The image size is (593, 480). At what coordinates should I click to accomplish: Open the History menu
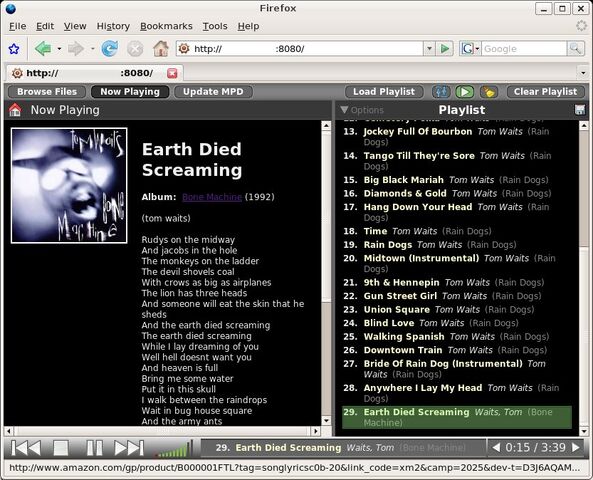tap(113, 26)
